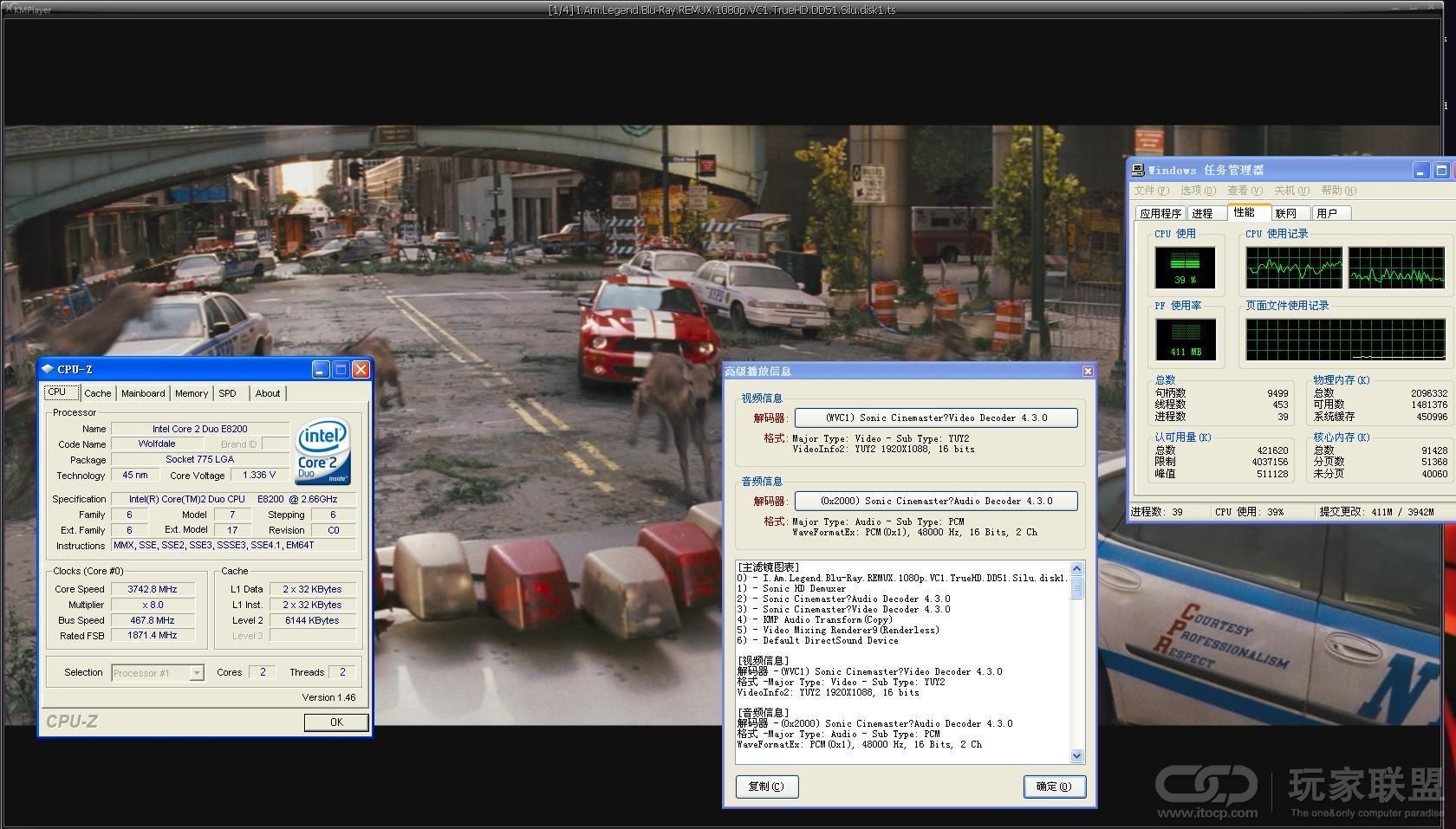
Task: Close the advanced playback info dialog
Action: tap(1088, 372)
